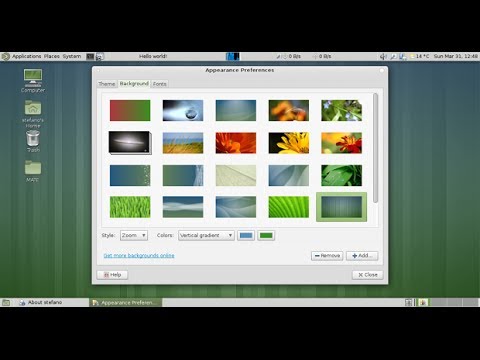Viewport: 480px width, 360px height.
Task: Click the Close button in dialog
Action: tap(368, 275)
